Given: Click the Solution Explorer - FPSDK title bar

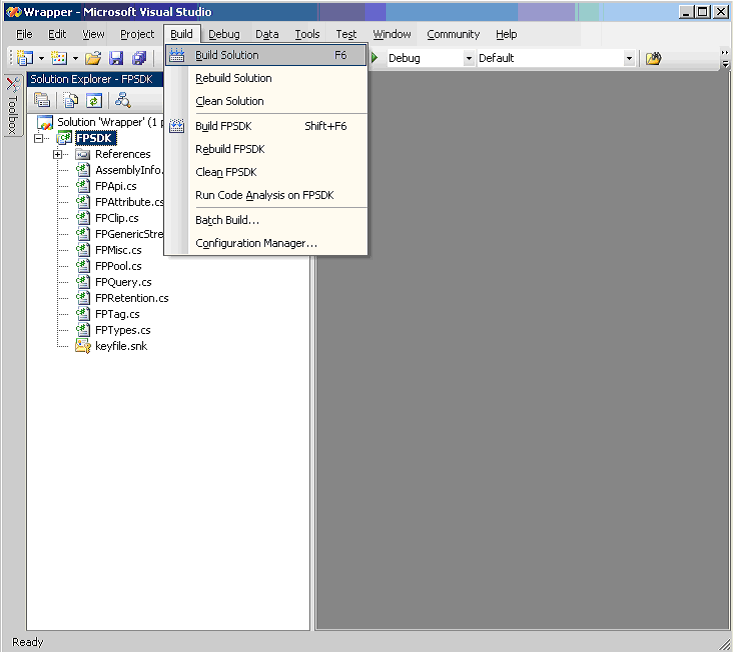Looking at the screenshot, I should click(x=95, y=79).
